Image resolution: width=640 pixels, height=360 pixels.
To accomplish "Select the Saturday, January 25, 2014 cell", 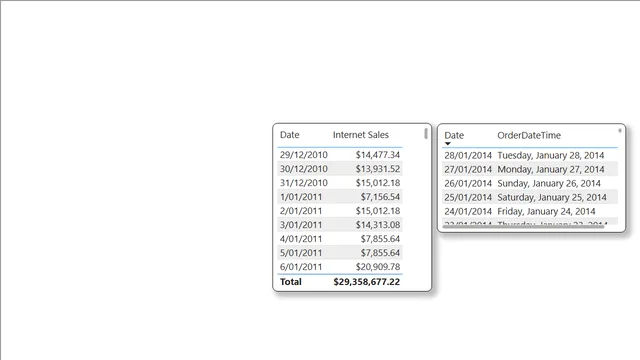I will (x=552, y=197).
